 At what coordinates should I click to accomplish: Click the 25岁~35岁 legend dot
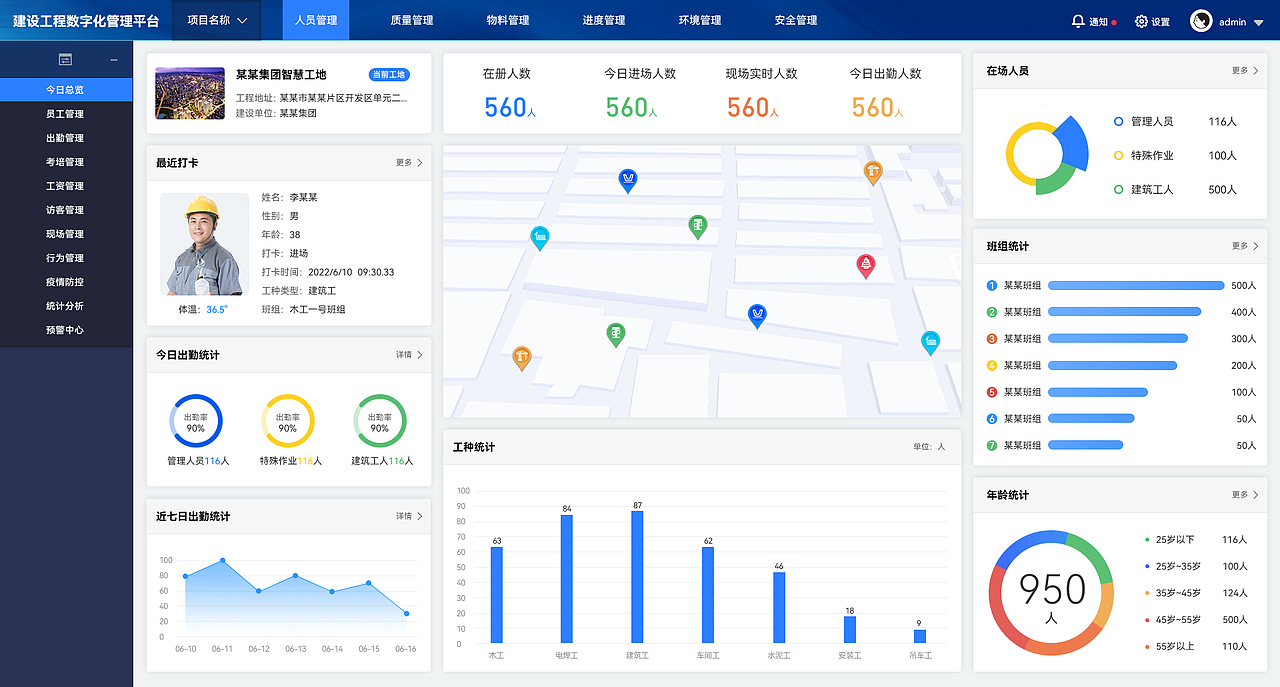[x=1147, y=567]
